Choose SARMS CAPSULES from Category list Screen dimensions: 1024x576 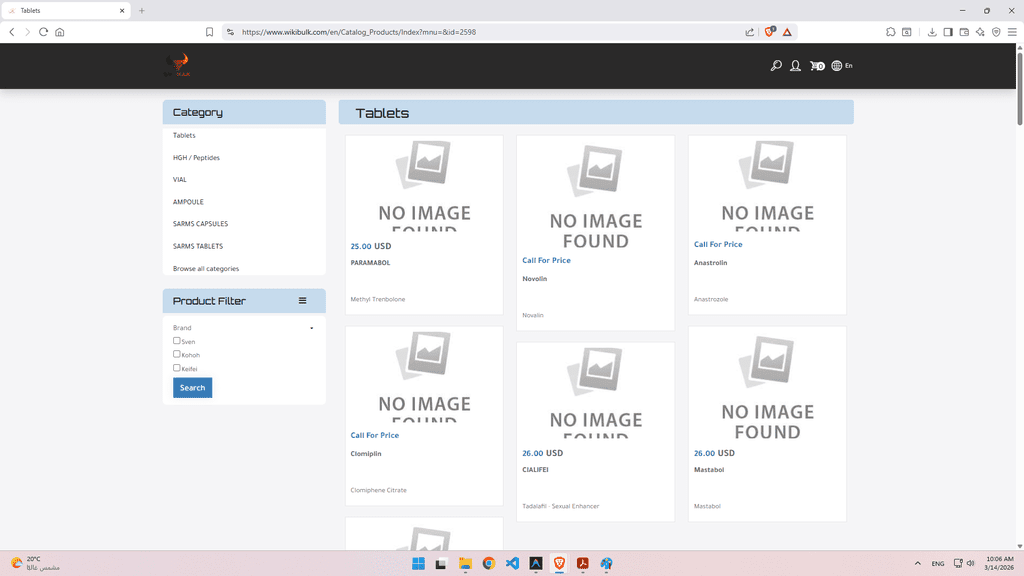[x=200, y=224]
